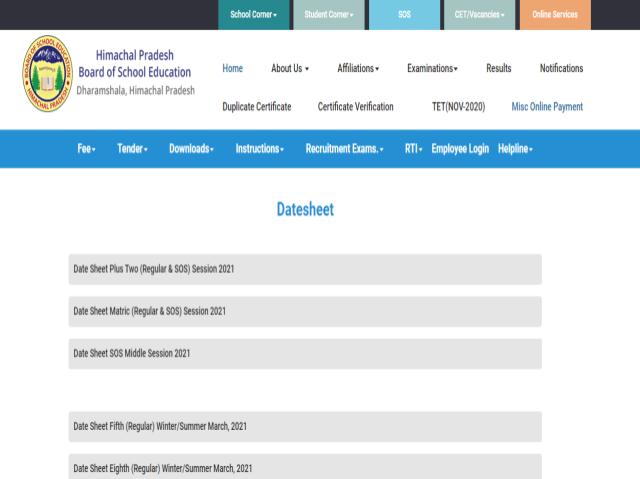This screenshot has height=479, width=640.
Task: Select TET(NOV-2020) menu item
Action: pos(458,107)
